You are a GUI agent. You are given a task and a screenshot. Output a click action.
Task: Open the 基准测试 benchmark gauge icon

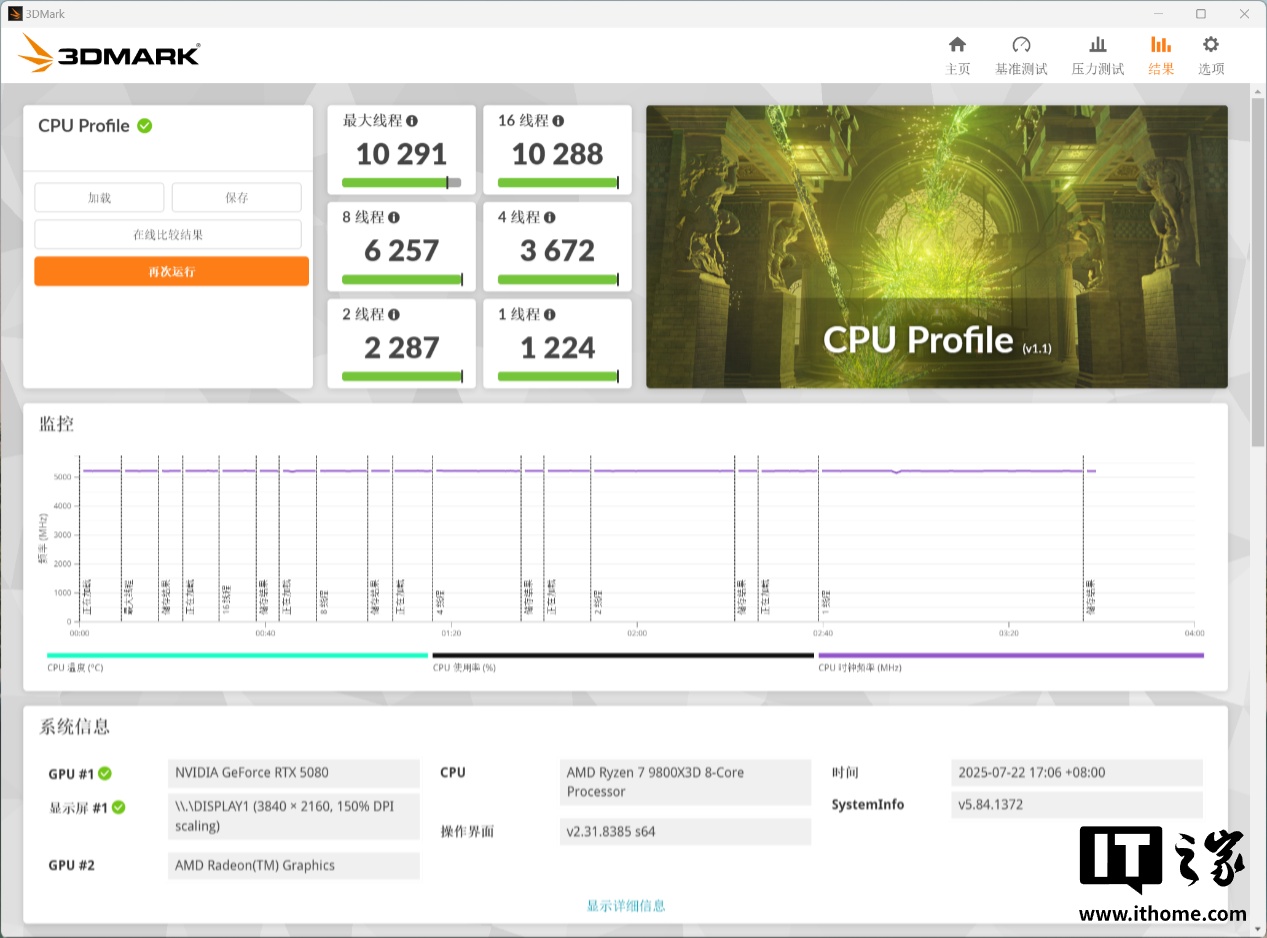[1021, 45]
